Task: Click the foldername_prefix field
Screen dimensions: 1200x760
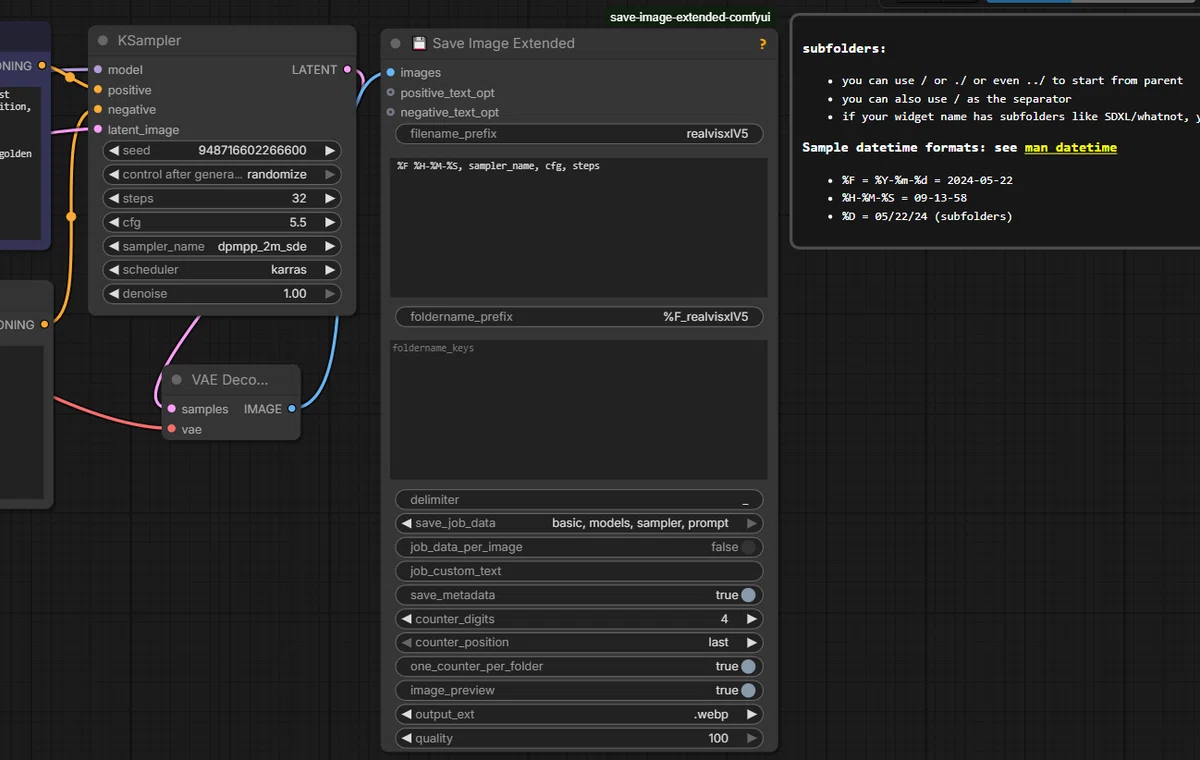Action: point(579,317)
